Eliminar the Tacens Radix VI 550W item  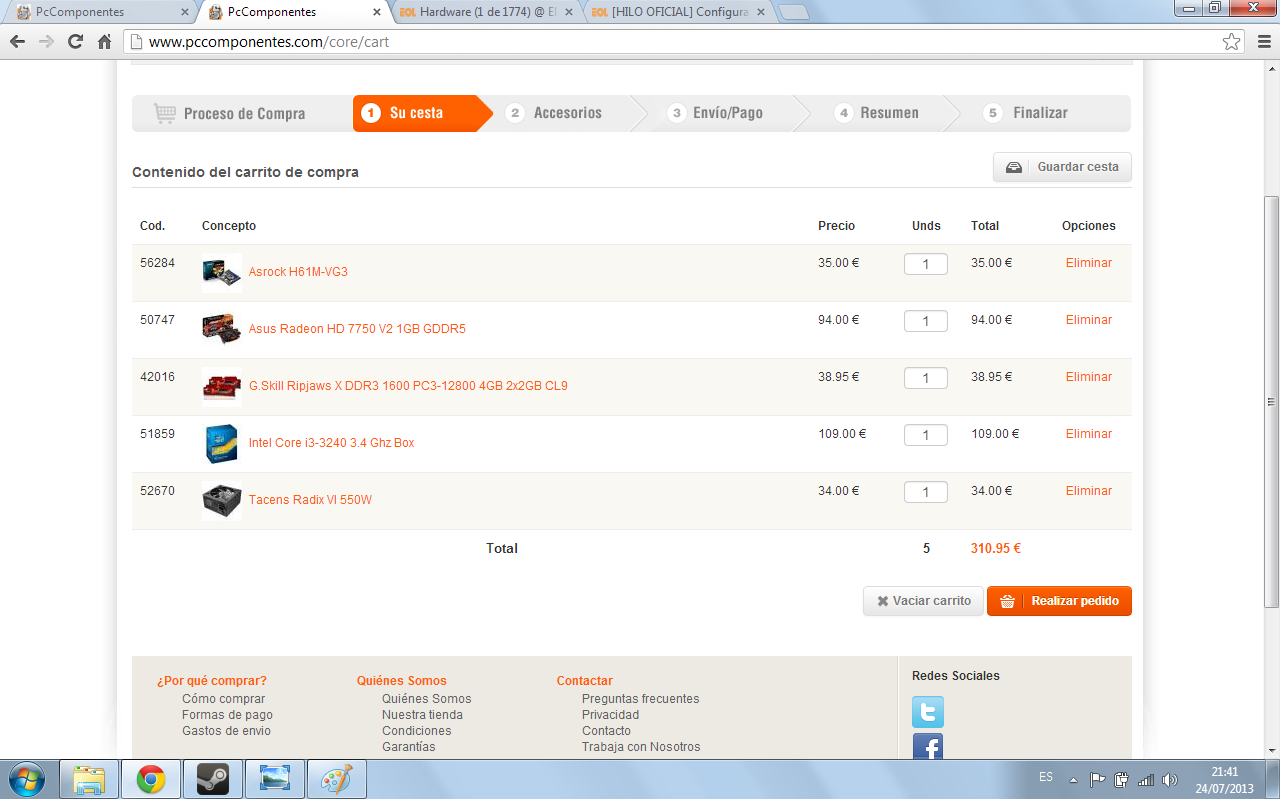pyautogui.click(x=1089, y=491)
